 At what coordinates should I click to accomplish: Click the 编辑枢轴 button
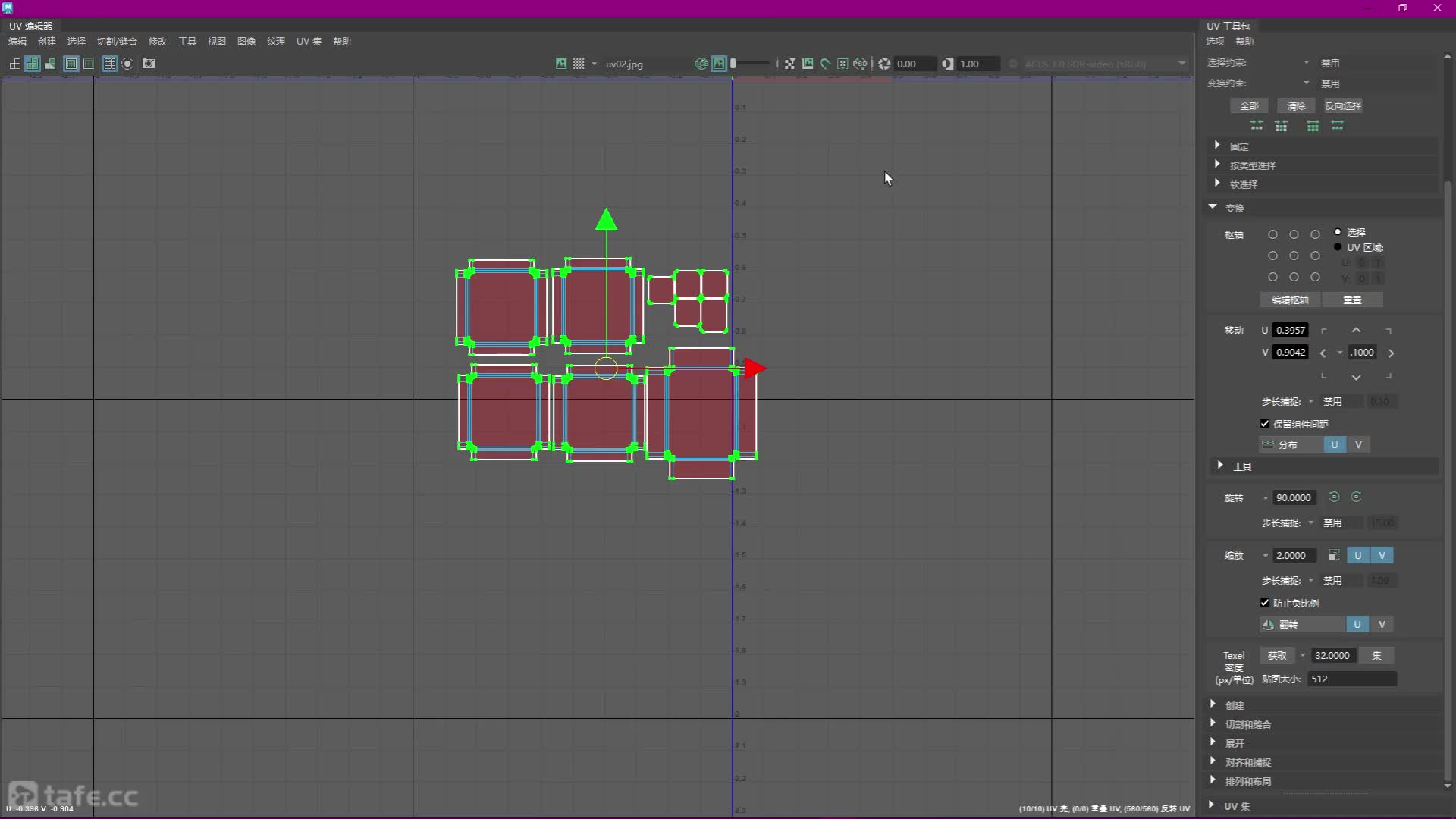pyautogui.click(x=1289, y=300)
